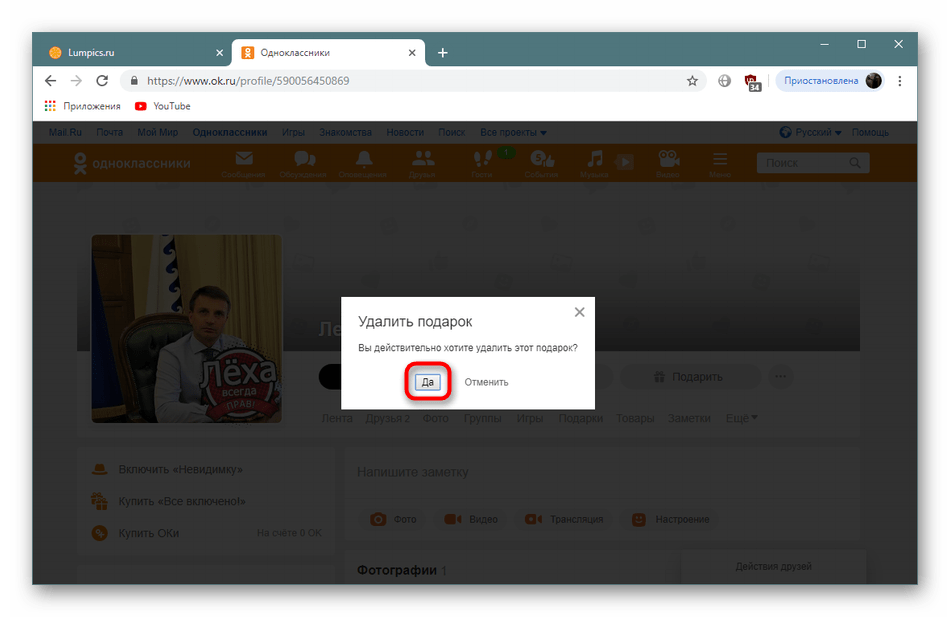Click the address bar URL
This screenshot has width=950, height=617.
coord(248,81)
